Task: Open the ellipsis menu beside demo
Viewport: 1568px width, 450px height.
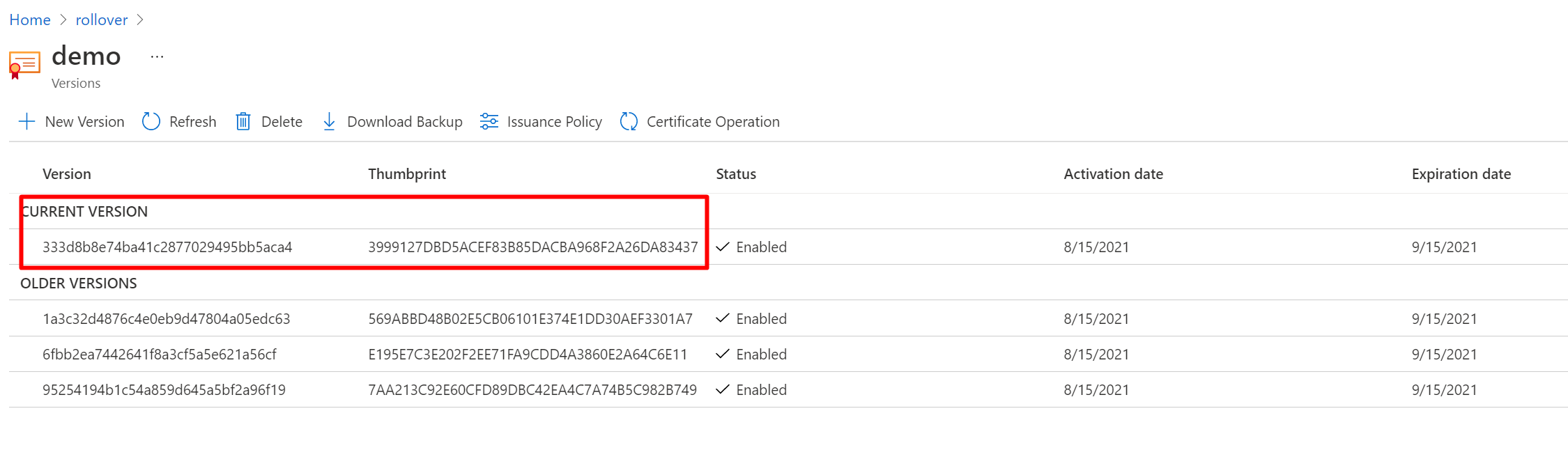Action: click(x=157, y=57)
